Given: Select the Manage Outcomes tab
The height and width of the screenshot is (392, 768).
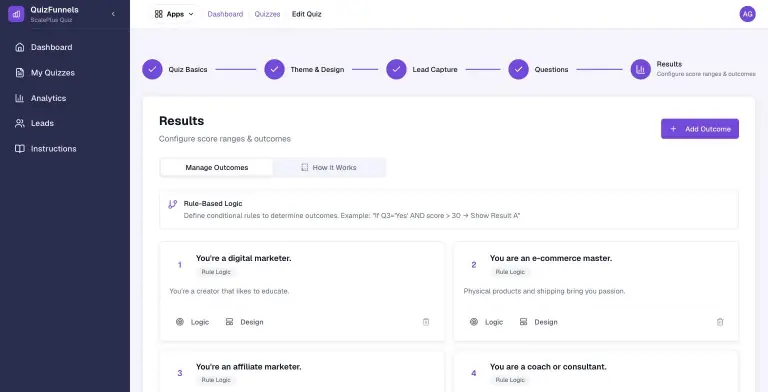Looking at the screenshot, I should point(216,168).
